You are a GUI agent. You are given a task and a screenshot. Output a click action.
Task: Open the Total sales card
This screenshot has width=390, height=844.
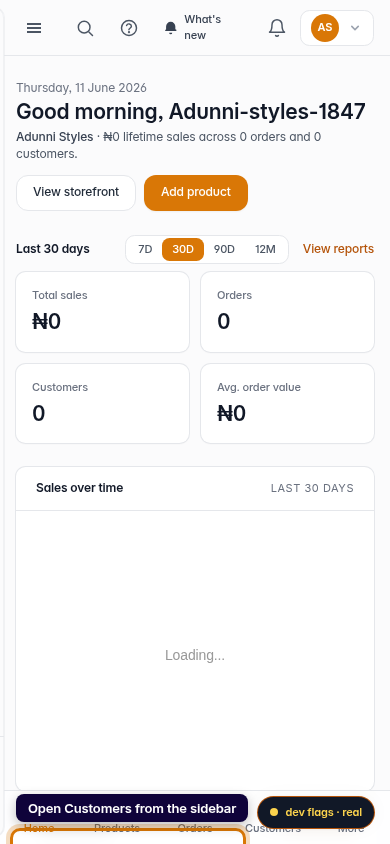point(102,312)
